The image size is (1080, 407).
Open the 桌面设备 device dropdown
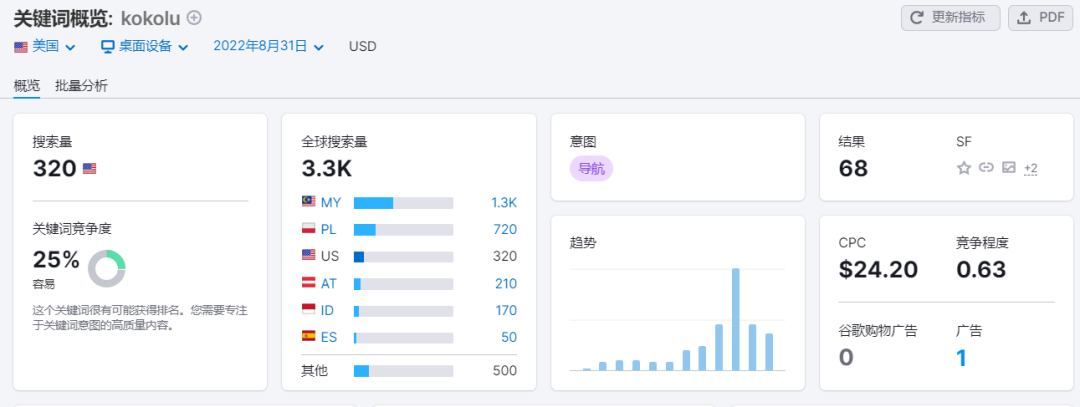tap(144, 46)
